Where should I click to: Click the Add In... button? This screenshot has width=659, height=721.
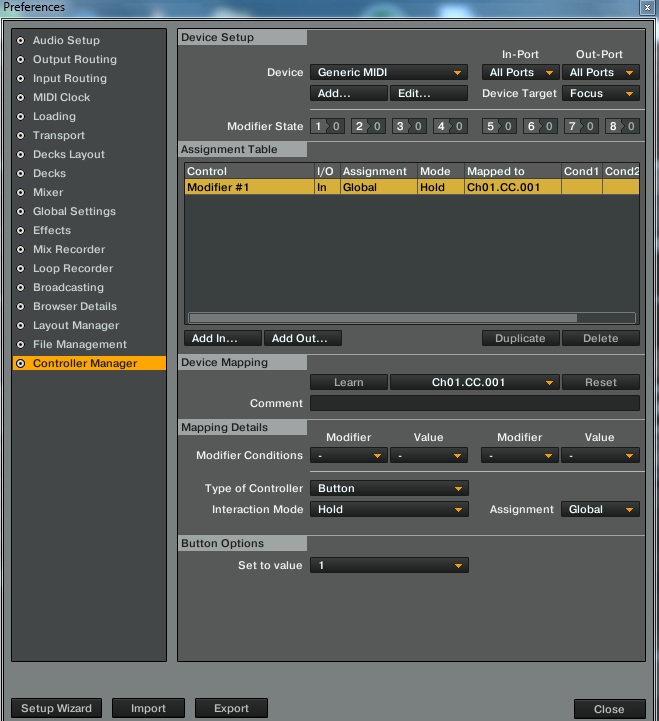223,338
